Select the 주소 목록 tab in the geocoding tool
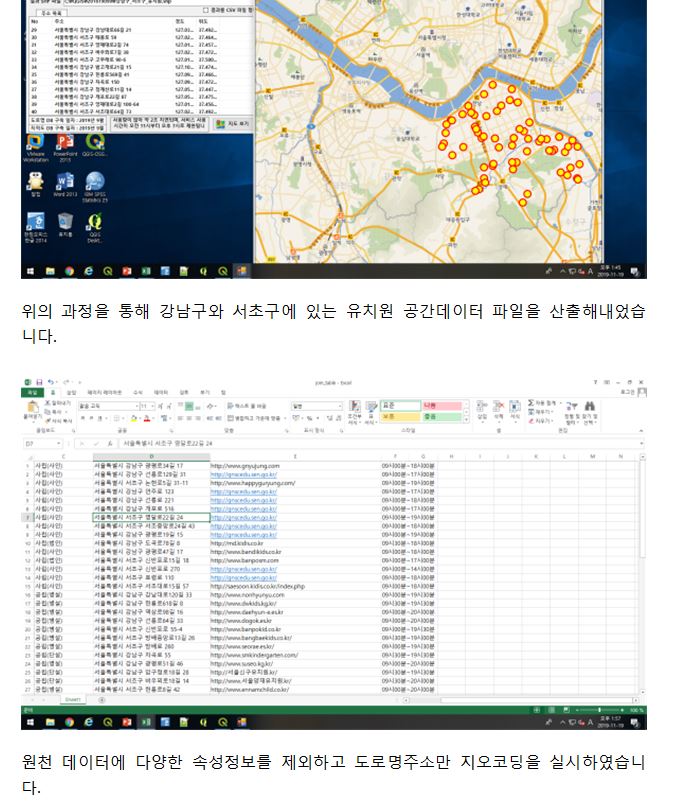The image size is (686, 801). tap(51, 13)
